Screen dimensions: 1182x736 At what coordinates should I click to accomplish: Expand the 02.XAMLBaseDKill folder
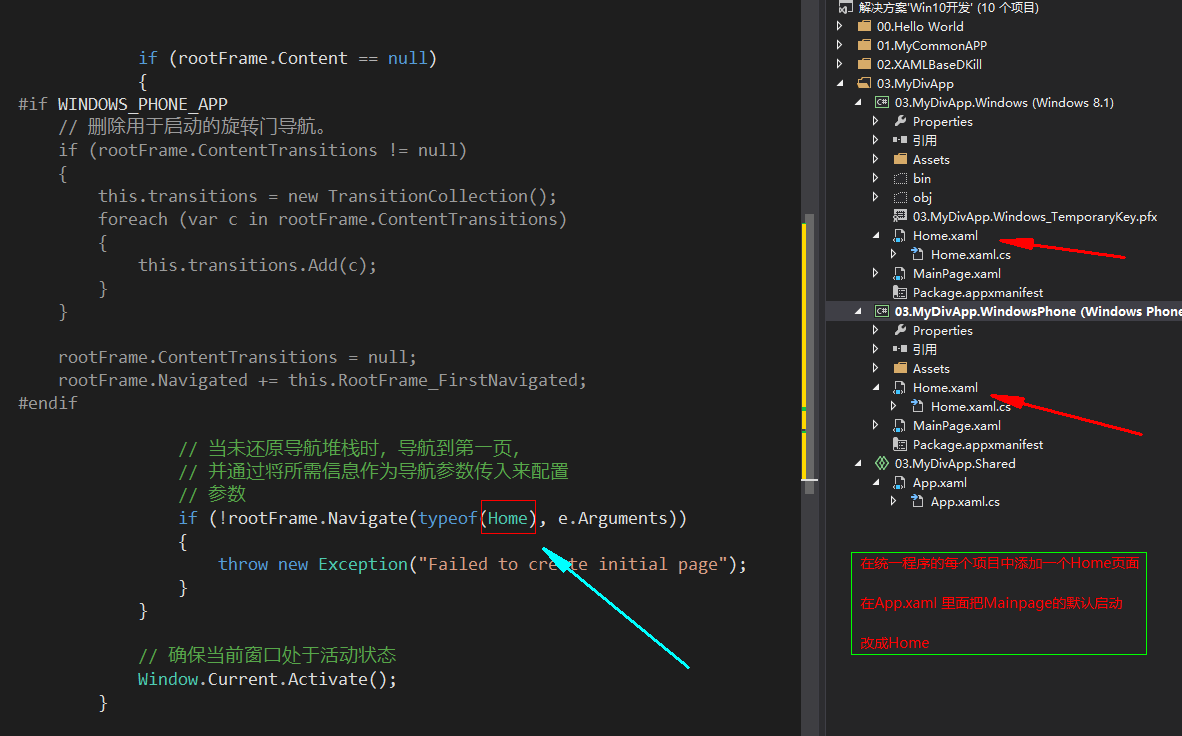[x=840, y=64]
